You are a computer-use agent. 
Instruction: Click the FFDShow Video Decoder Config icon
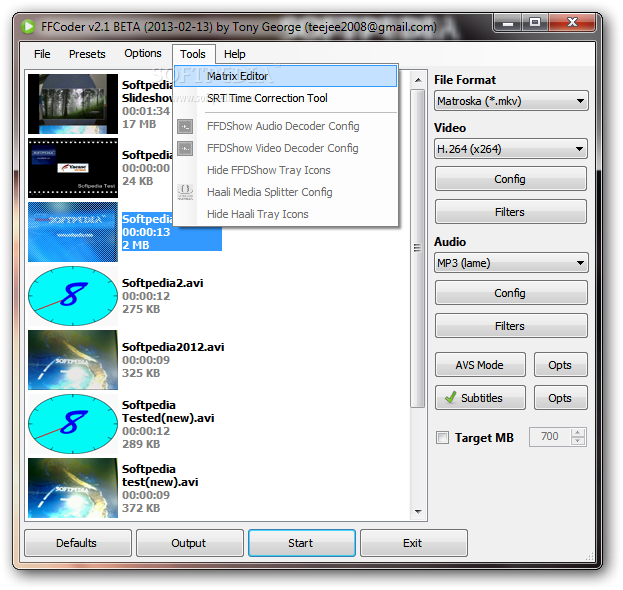185,149
